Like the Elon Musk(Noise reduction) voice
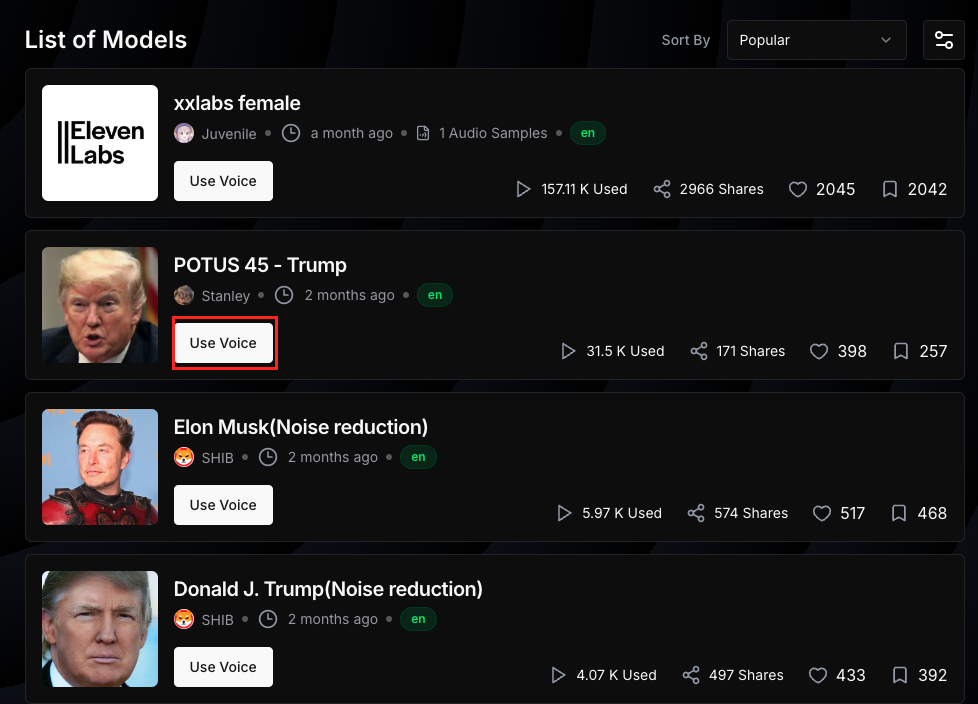This screenshot has height=704, width=978. (x=822, y=513)
